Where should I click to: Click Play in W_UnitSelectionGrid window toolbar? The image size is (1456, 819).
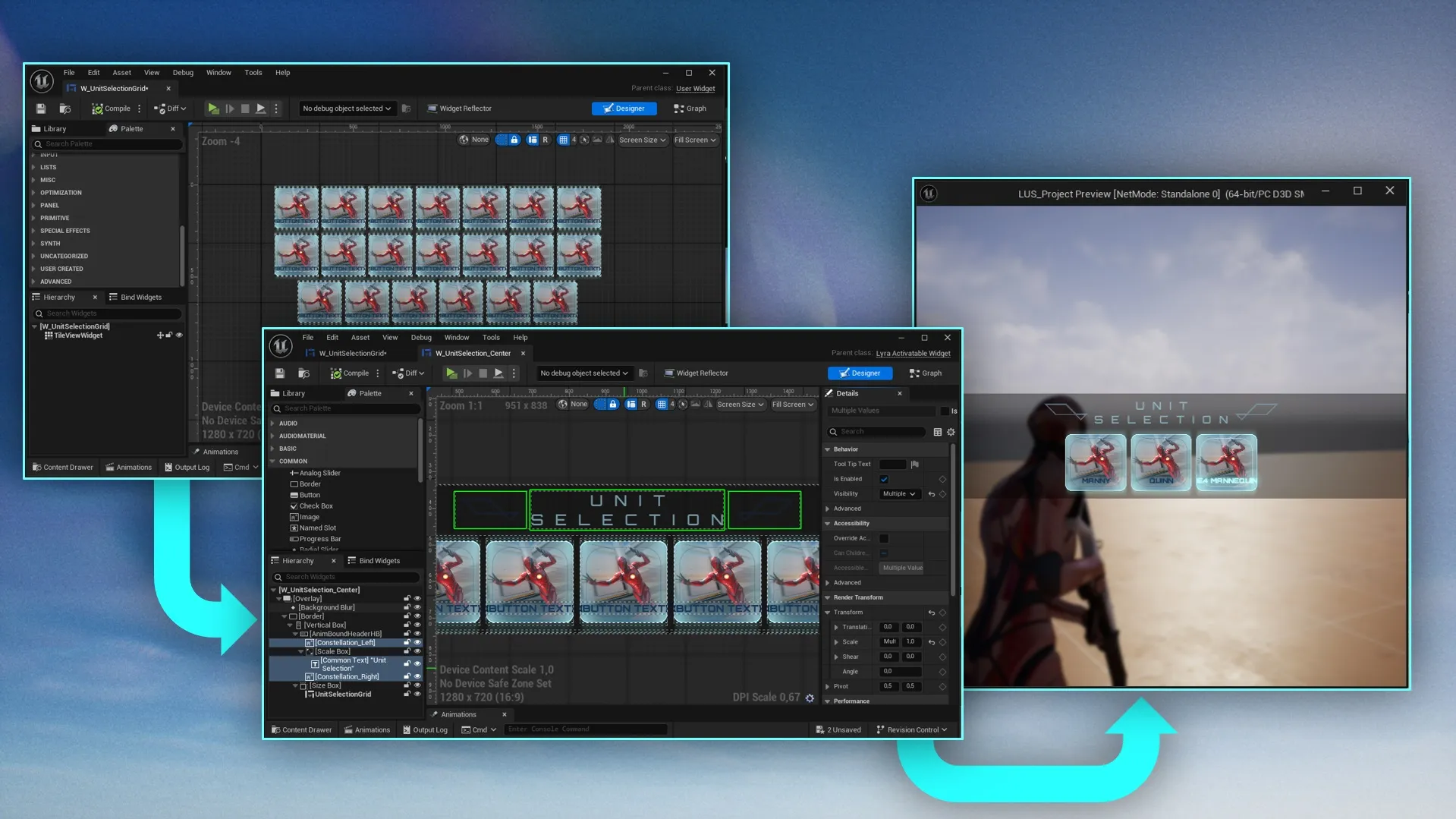213,109
